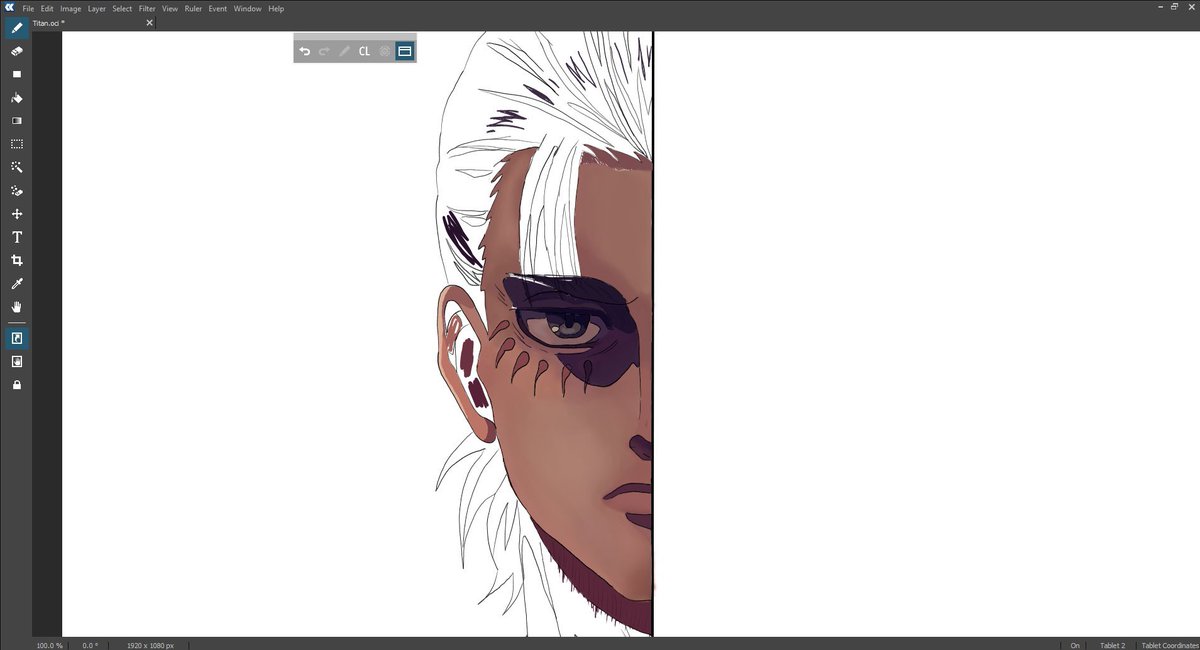Select the Rectangular Selection tool
The height and width of the screenshot is (650, 1200).
pyautogui.click(x=17, y=144)
